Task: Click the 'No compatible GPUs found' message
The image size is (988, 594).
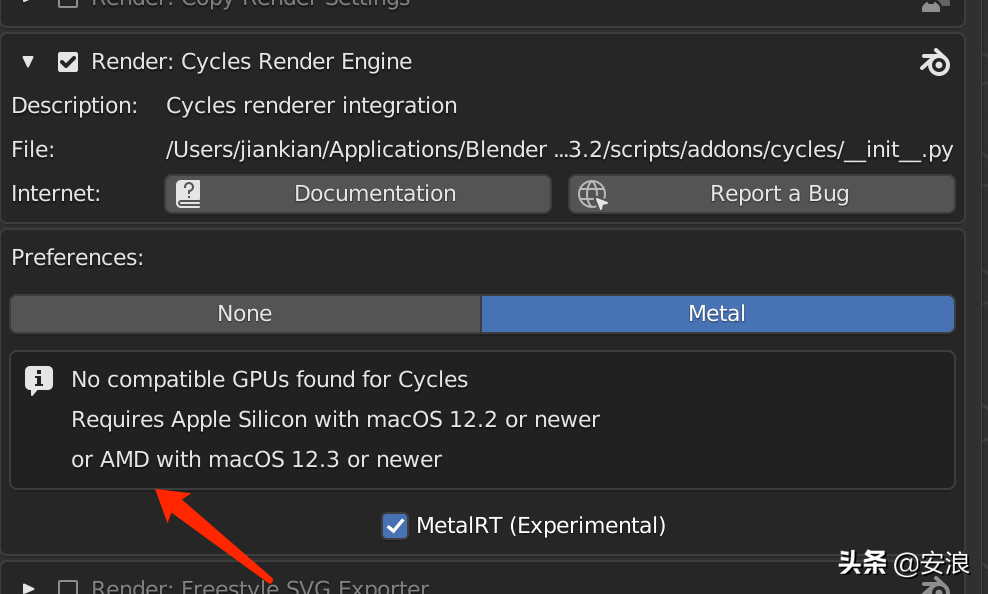Action: pyautogui.click(x=270, y=380)
